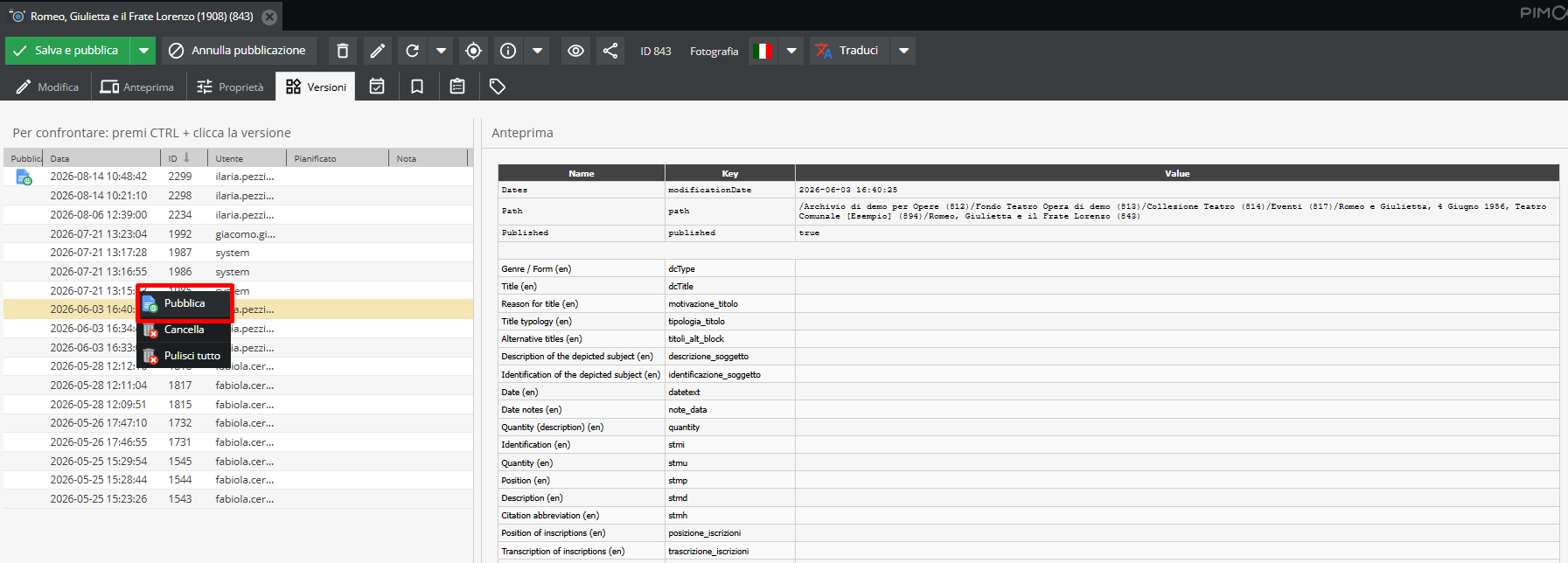Select version 1992 by giacomo.gi...
The width and height of the screenshot is (1568, 563).
(238, 233)
